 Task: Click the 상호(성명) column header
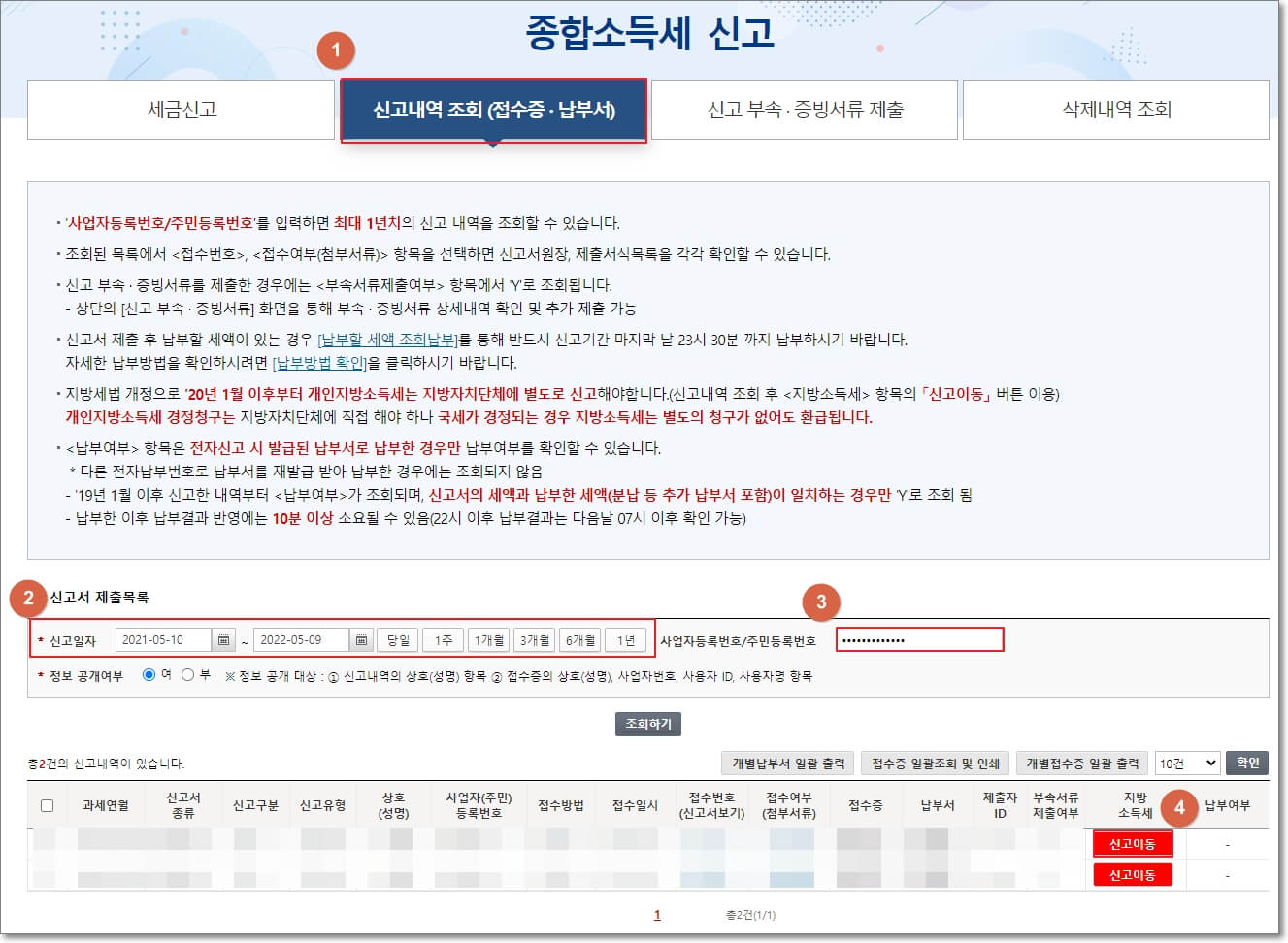(393, 805)
